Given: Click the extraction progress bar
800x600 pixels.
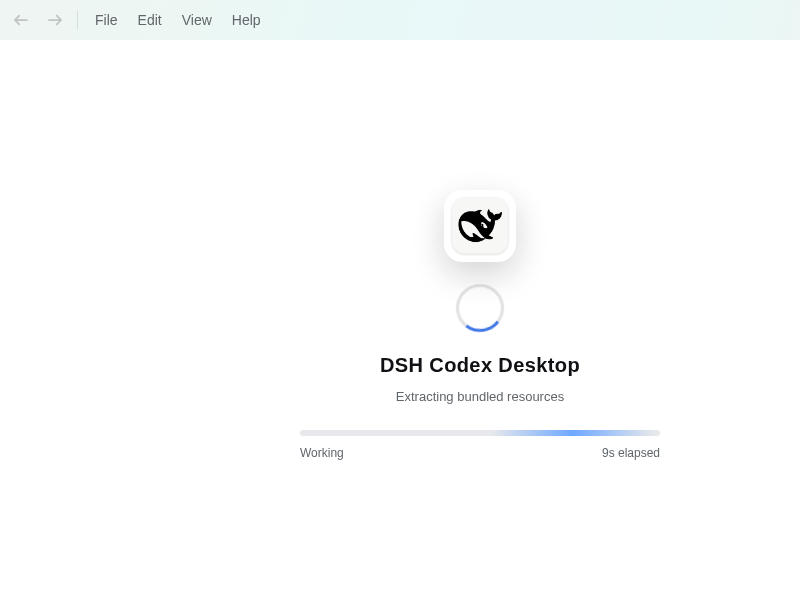Looking at the screenshot, I should (480, 433).
